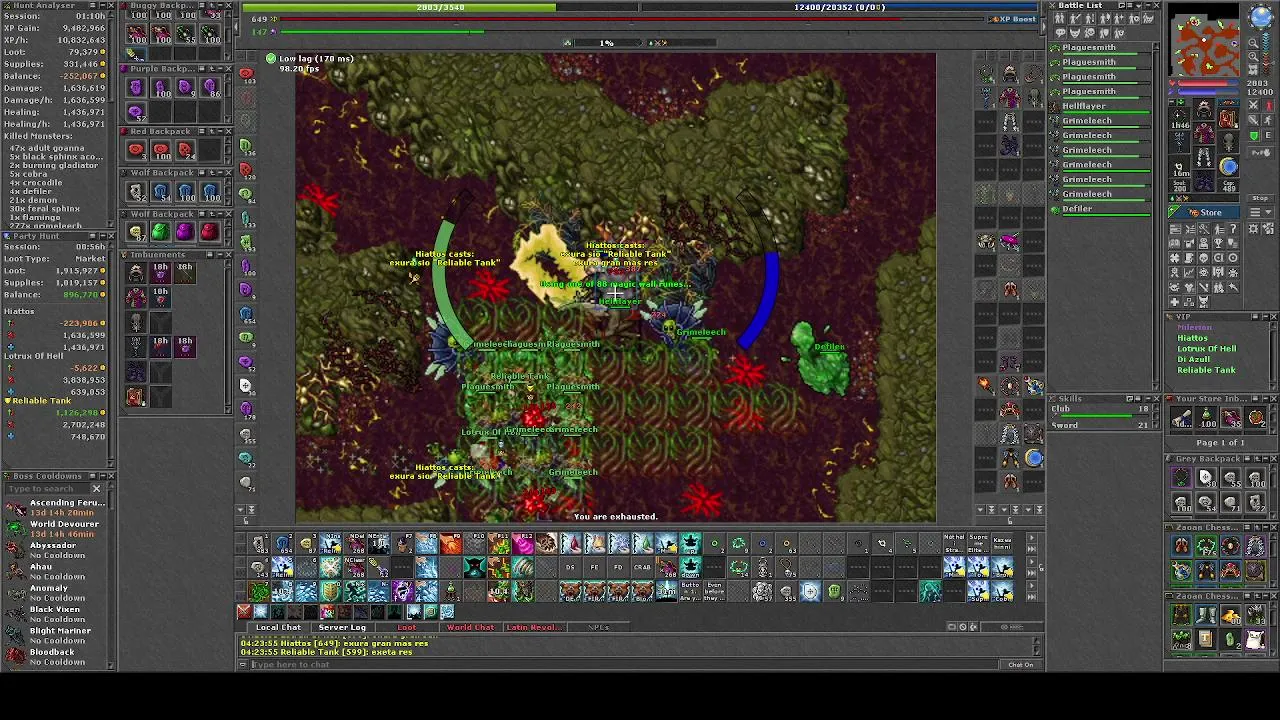Toggle the speech bubble battle list filter
Screen dimensions: 1280x720
1060,32
